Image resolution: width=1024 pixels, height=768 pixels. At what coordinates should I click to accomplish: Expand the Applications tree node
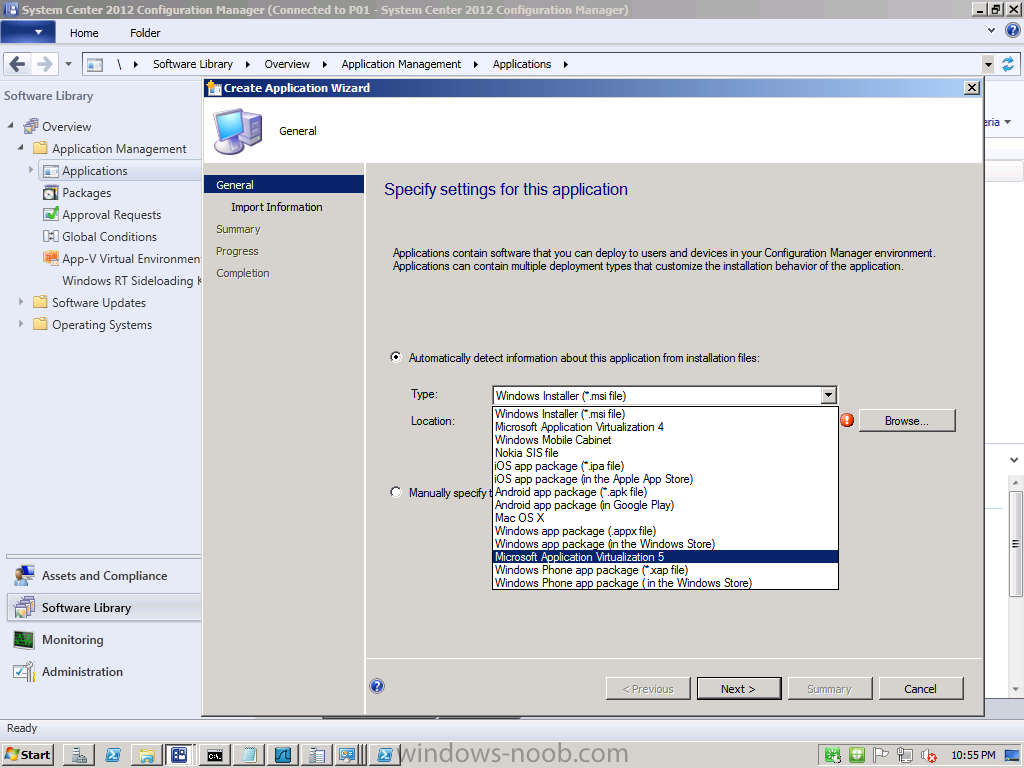pyautogui.click(x=31, y=170)
